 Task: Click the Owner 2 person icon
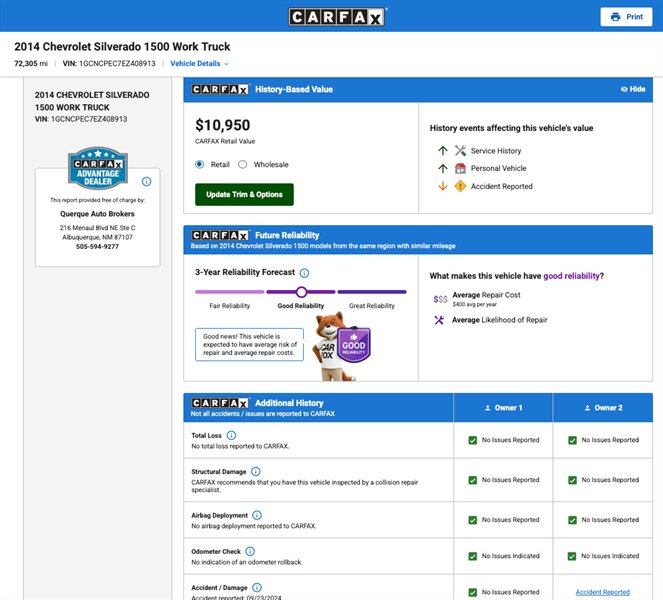(x=587, y=408)
